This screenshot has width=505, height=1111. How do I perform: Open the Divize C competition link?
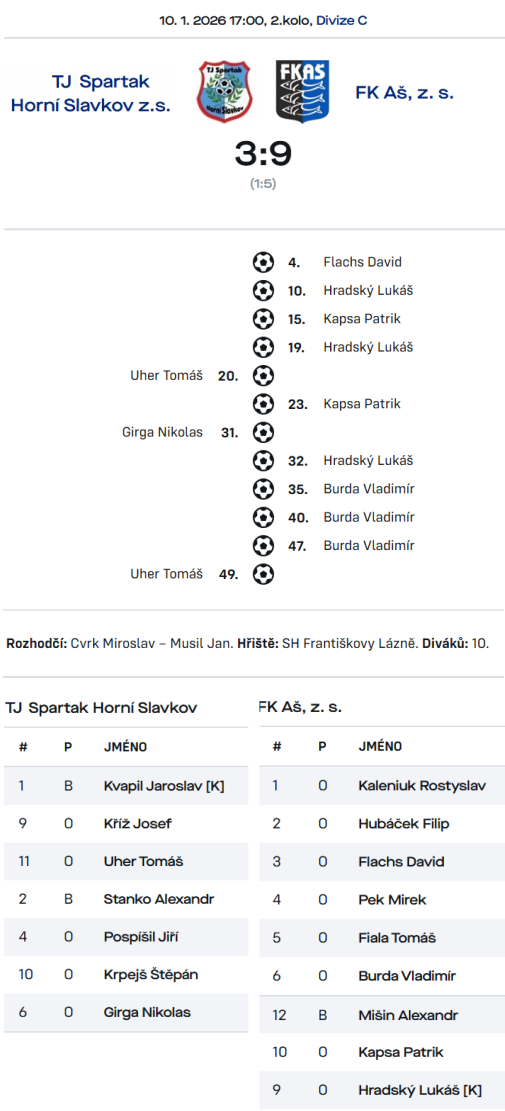tap(341, 21)
